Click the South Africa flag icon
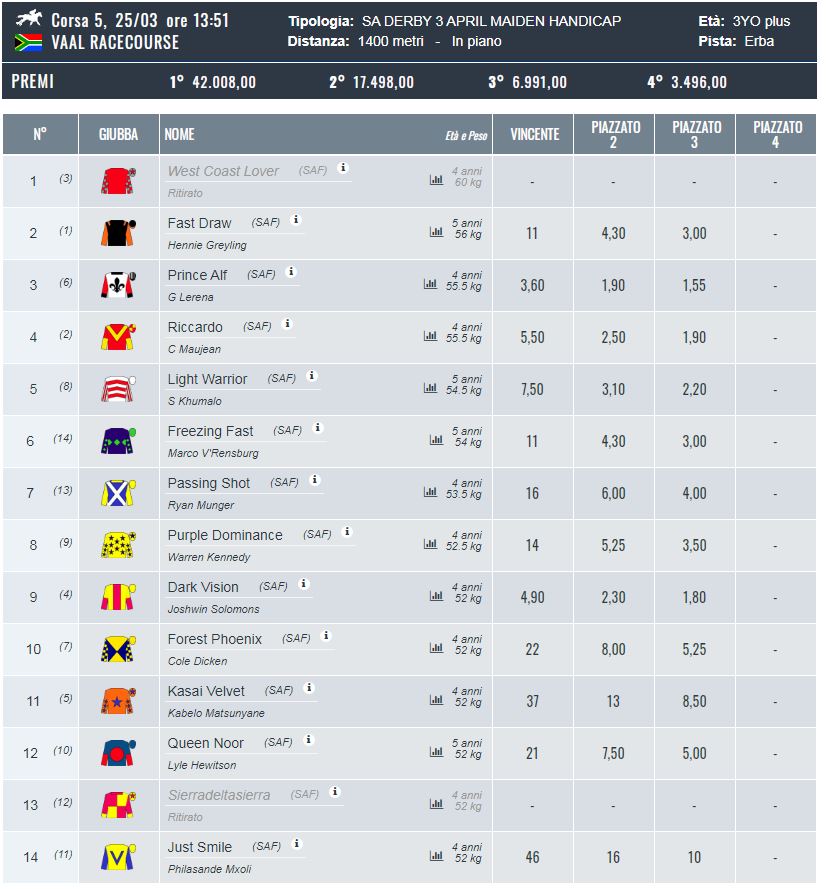The height and width of the screenshot is (889, 826). point(28,43)
